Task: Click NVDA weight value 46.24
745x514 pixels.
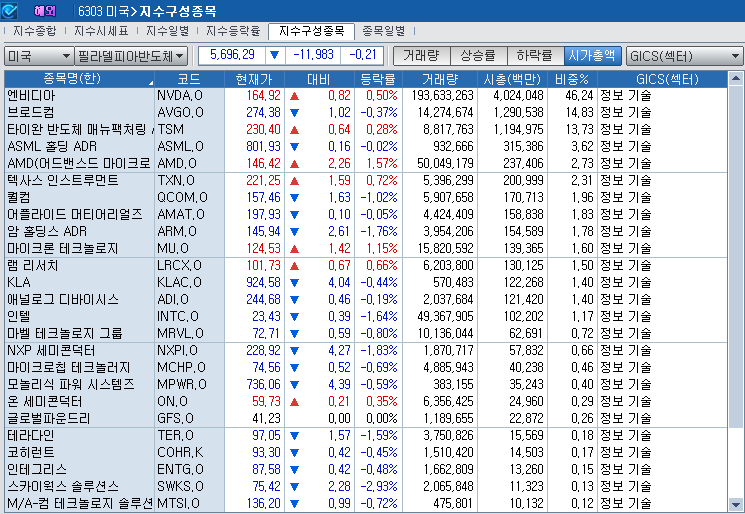Action: [x=579, y=96]
